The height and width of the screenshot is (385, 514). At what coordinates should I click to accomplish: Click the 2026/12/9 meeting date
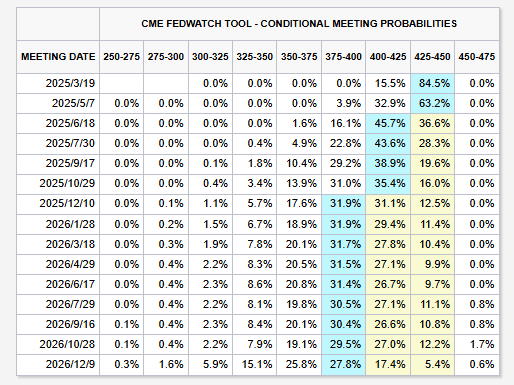click(70, 364)
